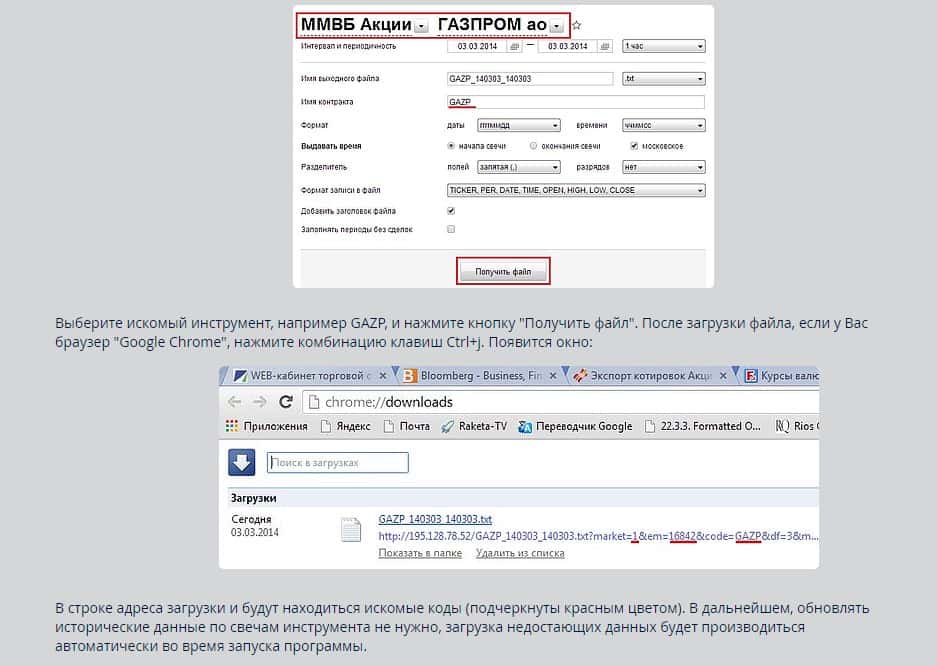Open the calendar icon for end date
This screenshot has width=937, height=666.
click(605, 46)
